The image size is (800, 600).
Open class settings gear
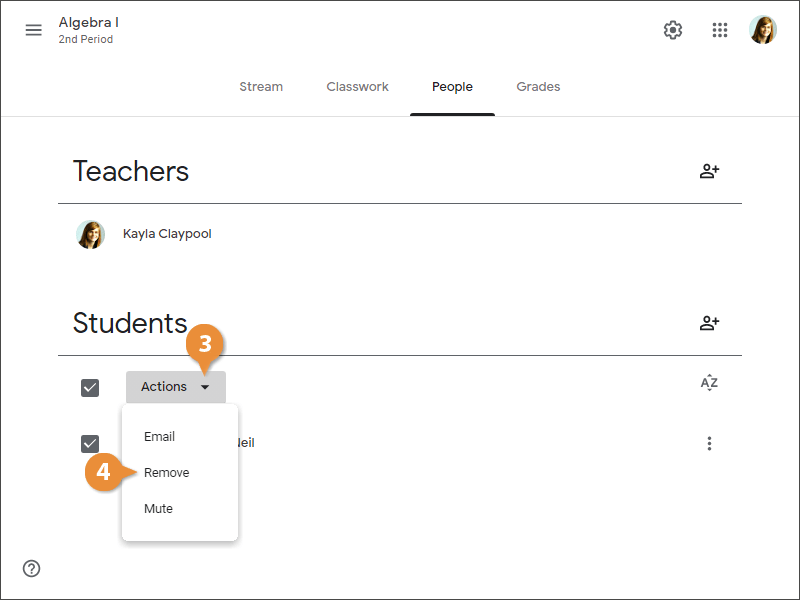[x=673, y=30]
